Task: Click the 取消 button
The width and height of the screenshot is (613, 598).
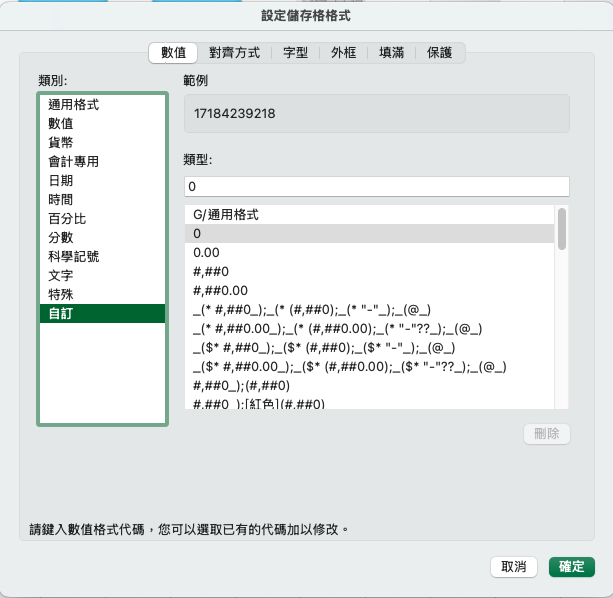Action: click(x=515, y=567)
